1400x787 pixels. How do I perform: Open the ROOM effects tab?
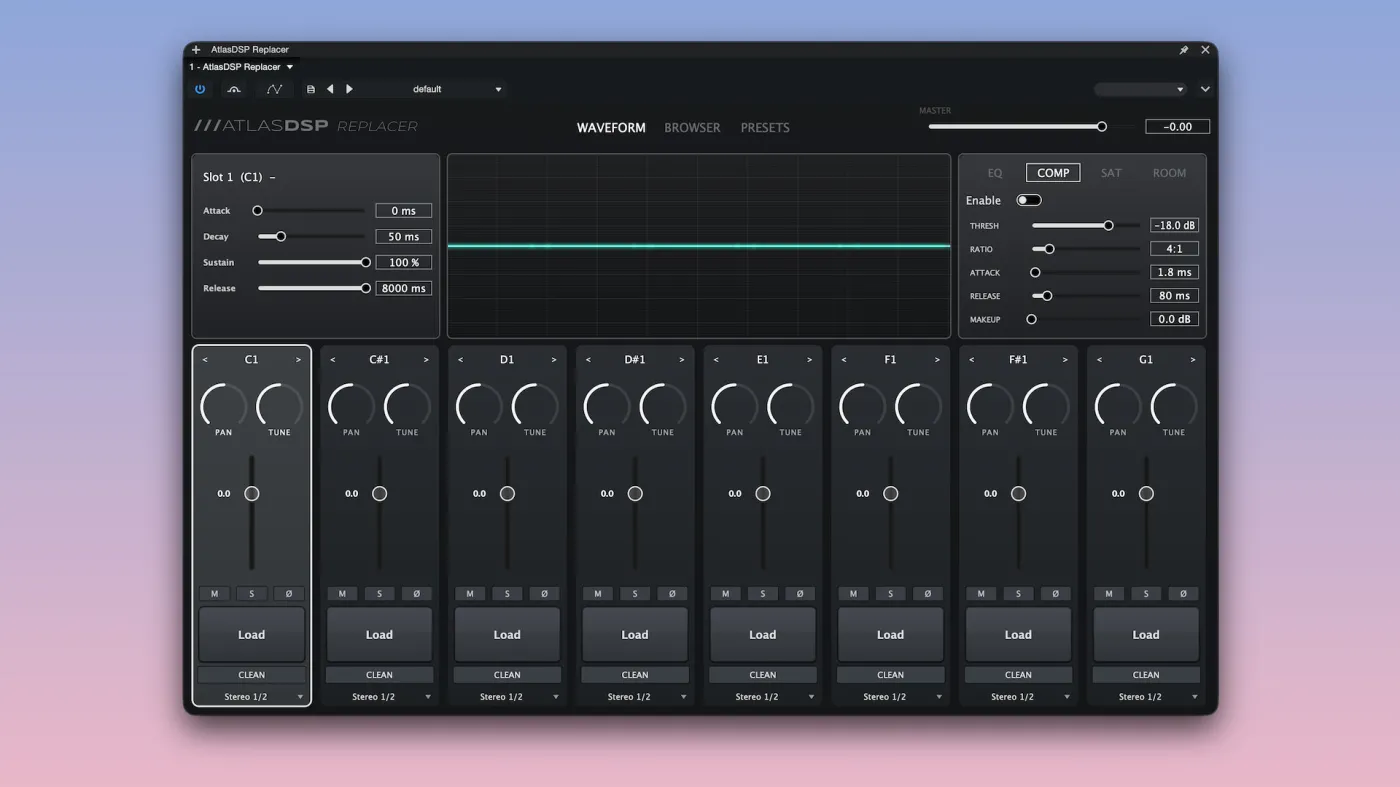pos(1169,173)
